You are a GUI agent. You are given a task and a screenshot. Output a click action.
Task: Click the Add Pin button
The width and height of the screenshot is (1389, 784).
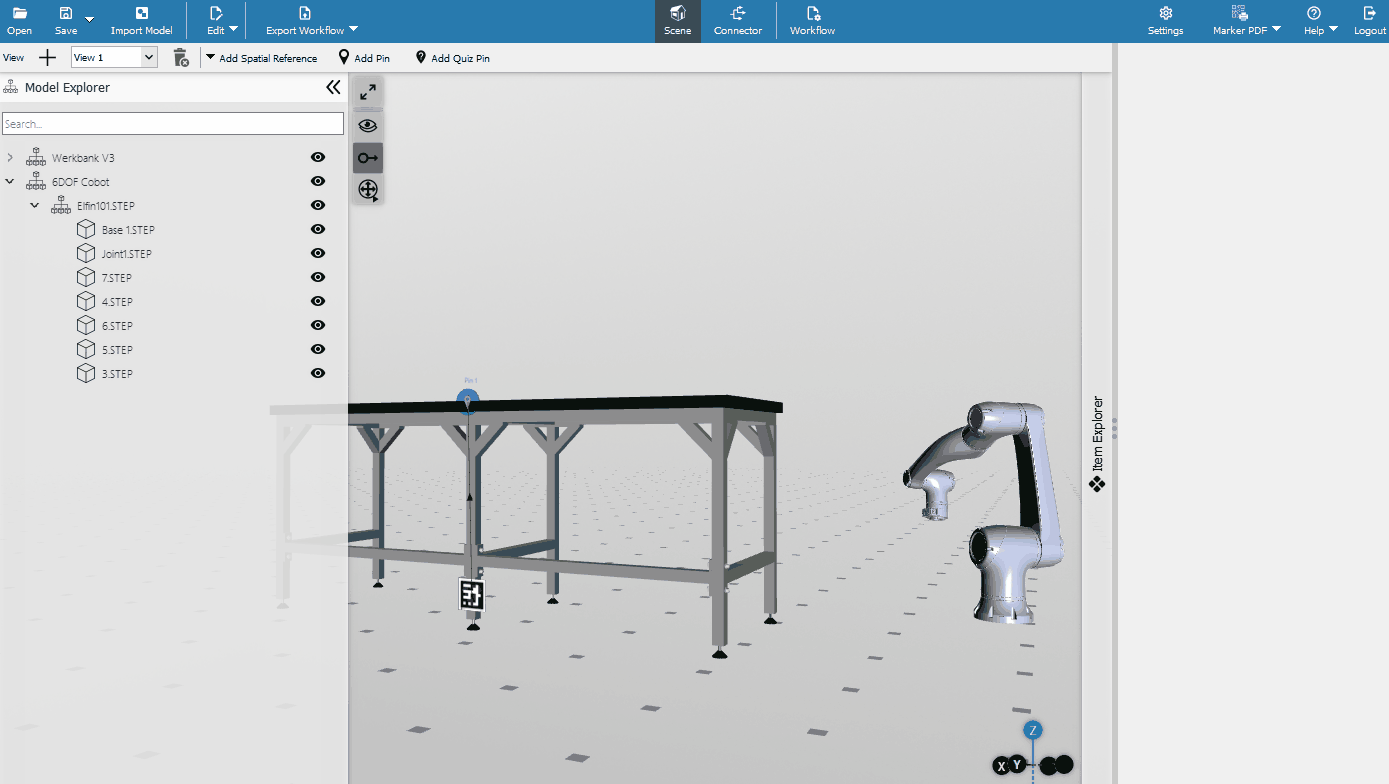click(x=364, y=58)
